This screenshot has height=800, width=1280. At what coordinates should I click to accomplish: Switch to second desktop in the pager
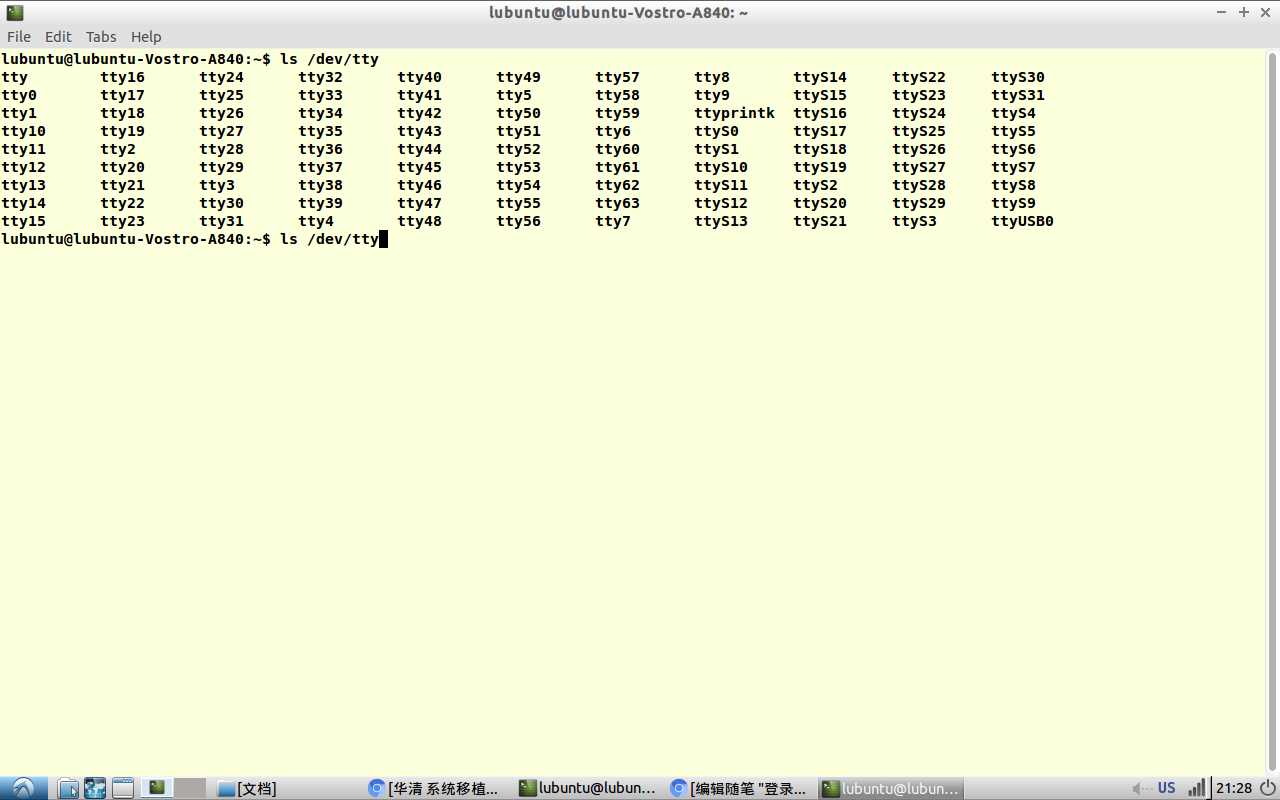point(190,788)
